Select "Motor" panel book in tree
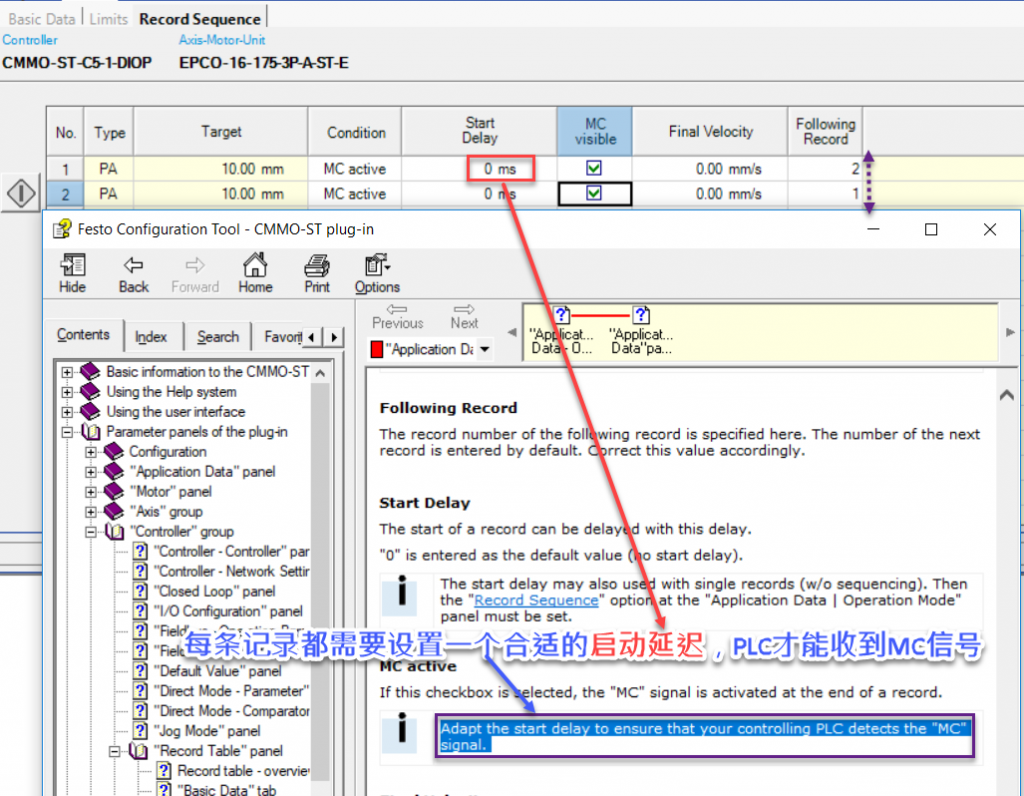Image resolution: width=1024 pixels, height=796 pixels. (159, 492)
